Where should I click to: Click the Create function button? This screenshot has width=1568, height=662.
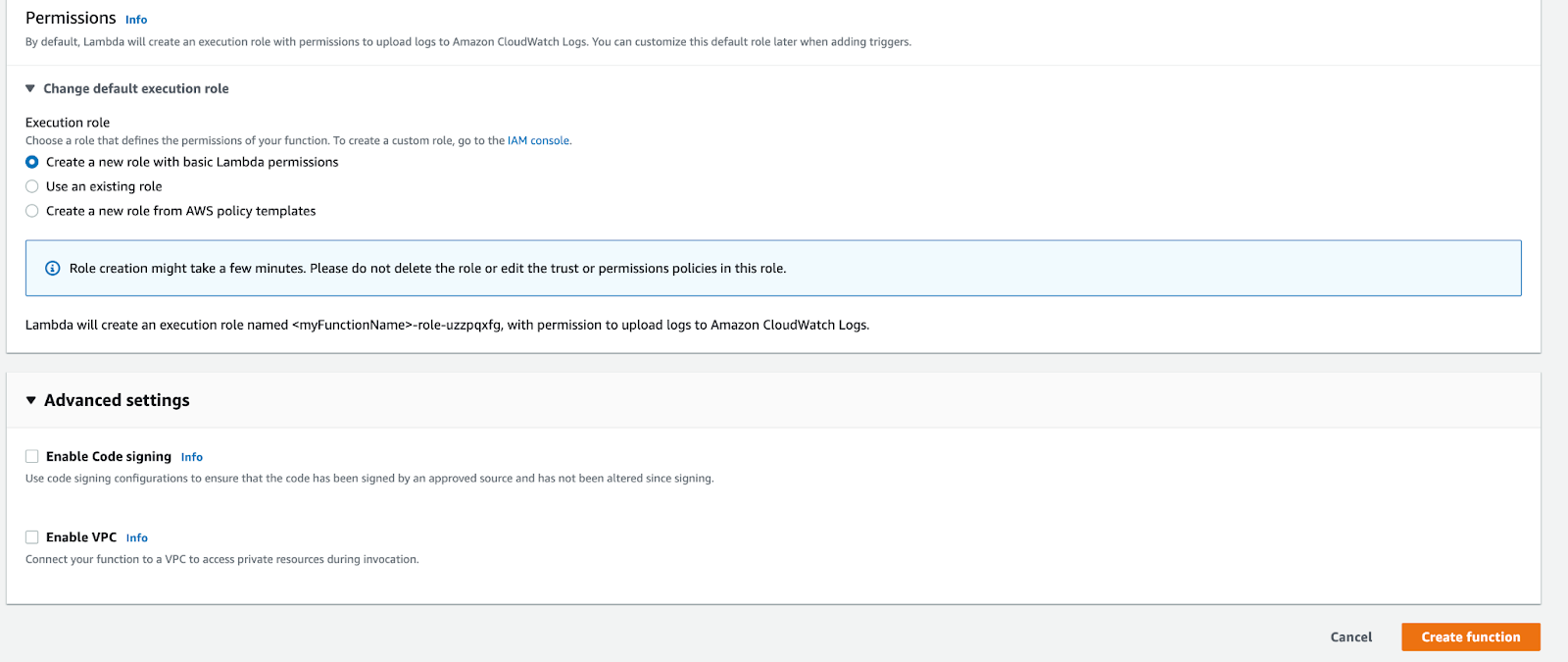tap(1471, 637)
